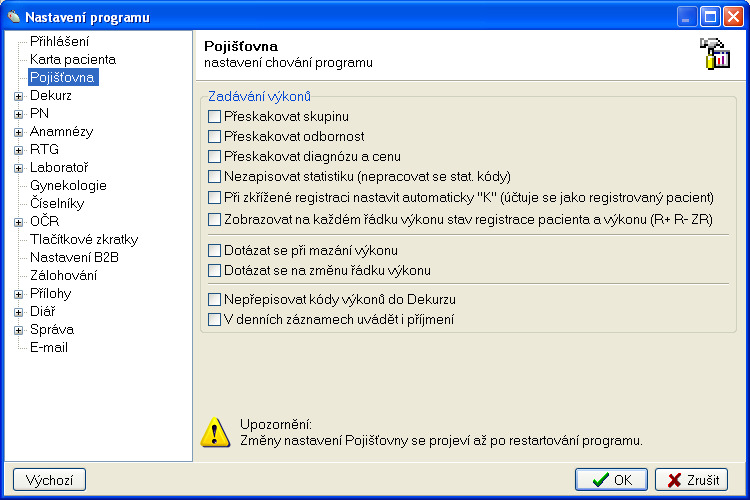The image size is (750, 500).
Task: Tick V denních záznamech uvádět i příjmení
Action: point(214,319)
